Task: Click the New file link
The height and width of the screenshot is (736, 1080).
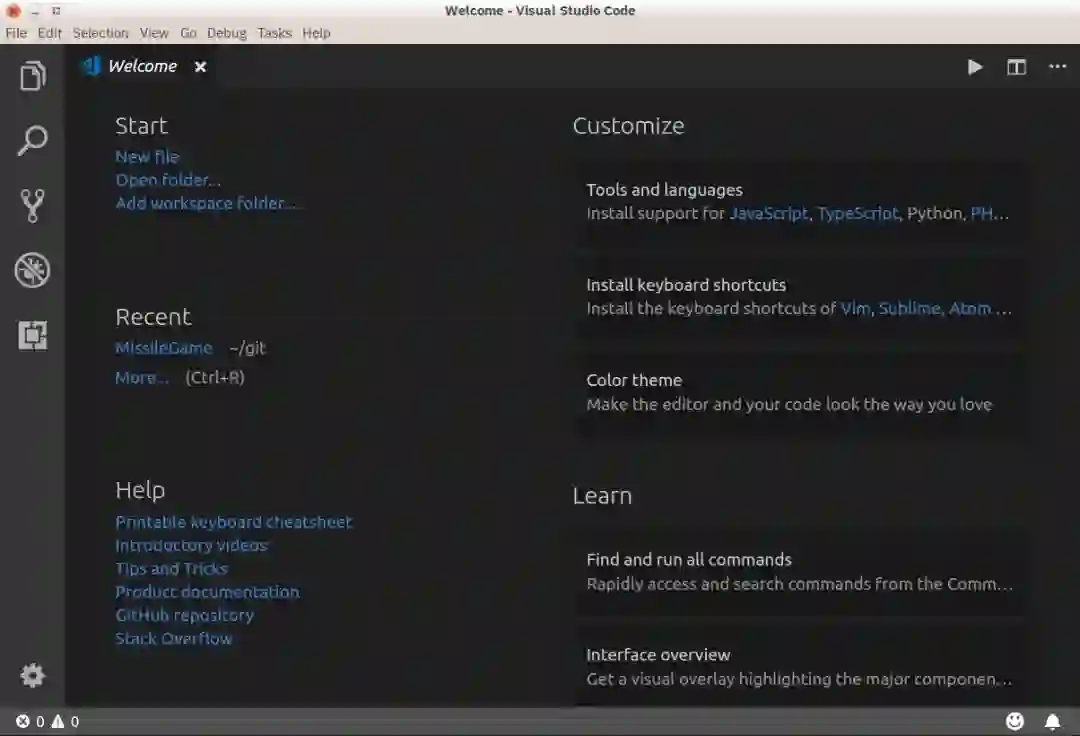Action: (x=147, y=156)
